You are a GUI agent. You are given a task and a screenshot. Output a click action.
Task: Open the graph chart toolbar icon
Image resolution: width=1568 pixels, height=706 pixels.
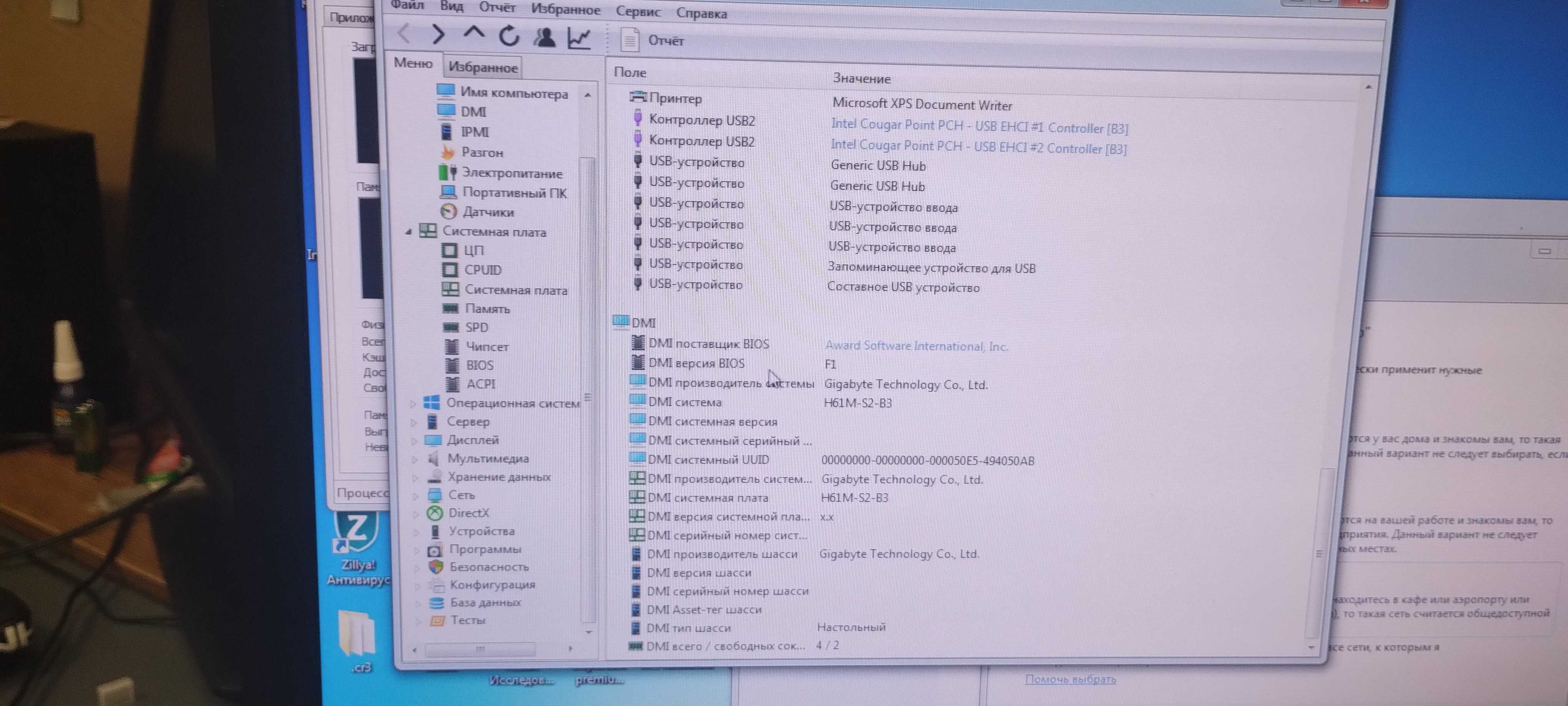pyautogui.click(x=578, y=38)
